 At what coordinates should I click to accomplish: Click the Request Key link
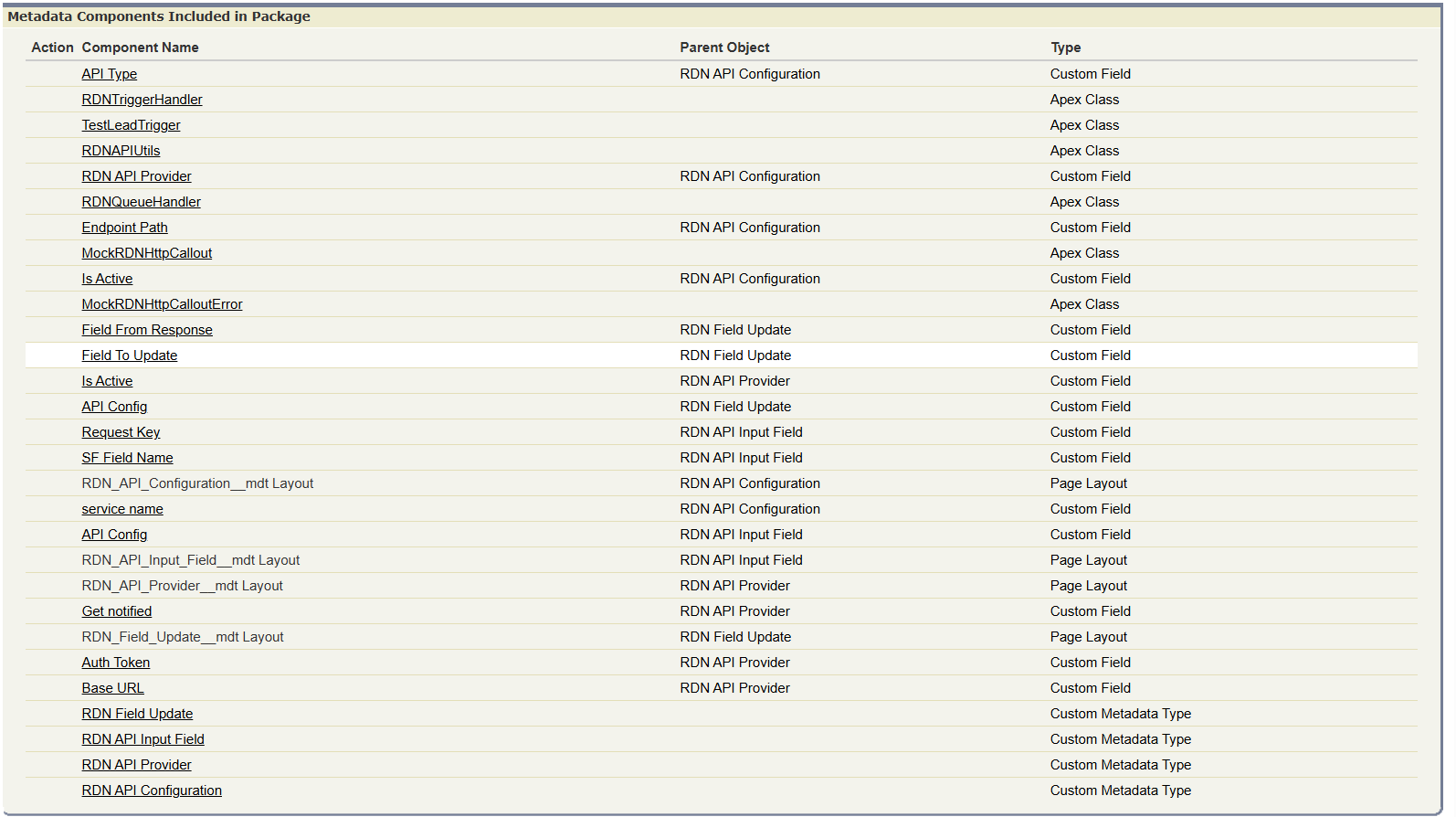click(121, 432)
